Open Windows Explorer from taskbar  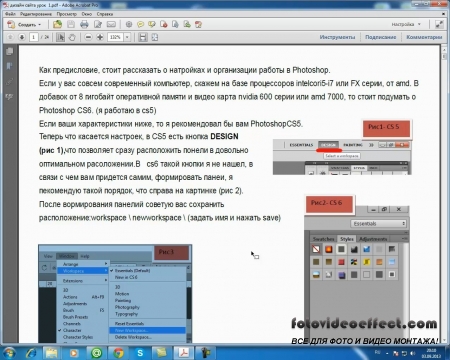point(52,353)
